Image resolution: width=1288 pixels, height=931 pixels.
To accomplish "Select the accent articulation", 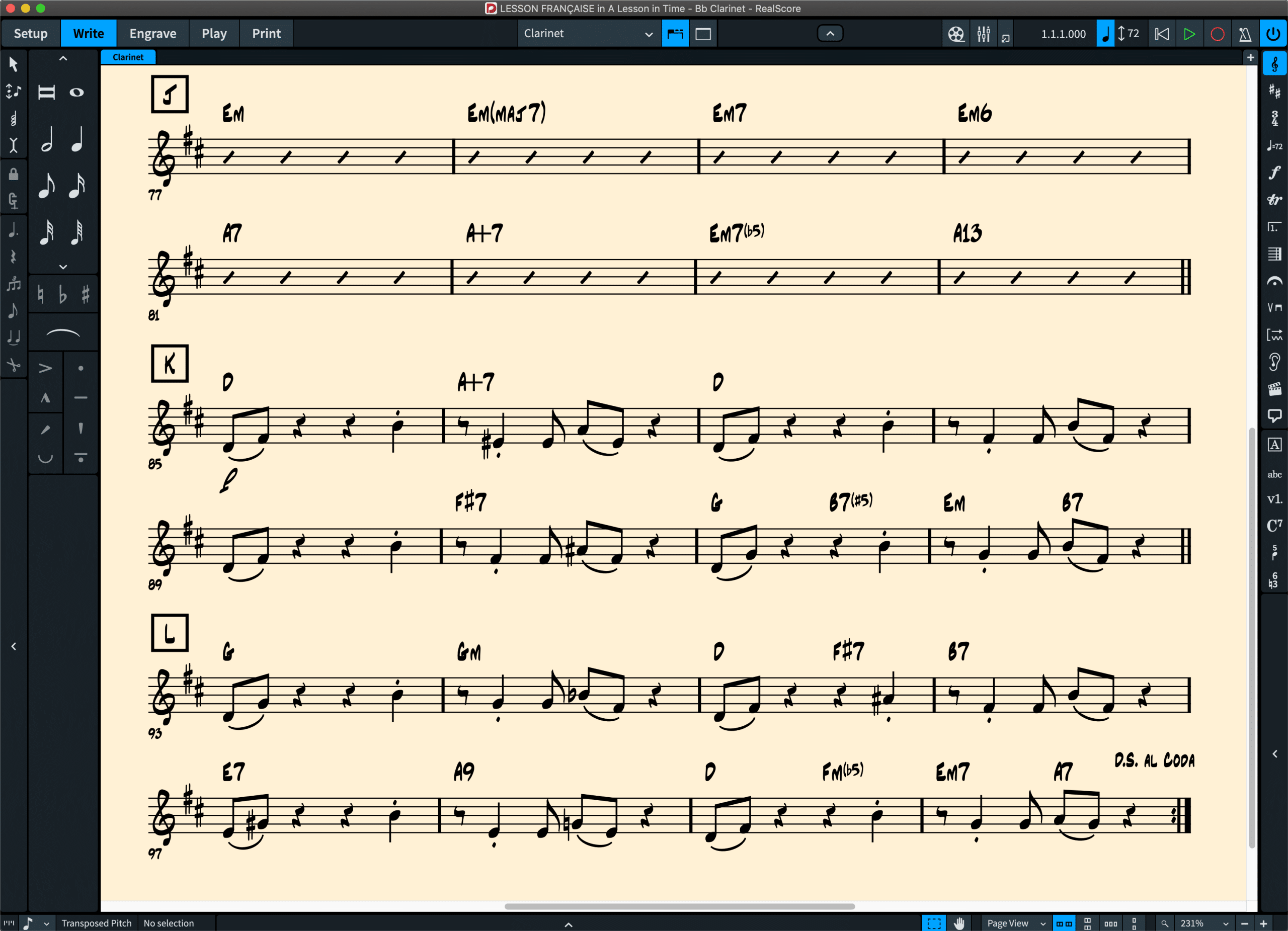I will [45, 368].
